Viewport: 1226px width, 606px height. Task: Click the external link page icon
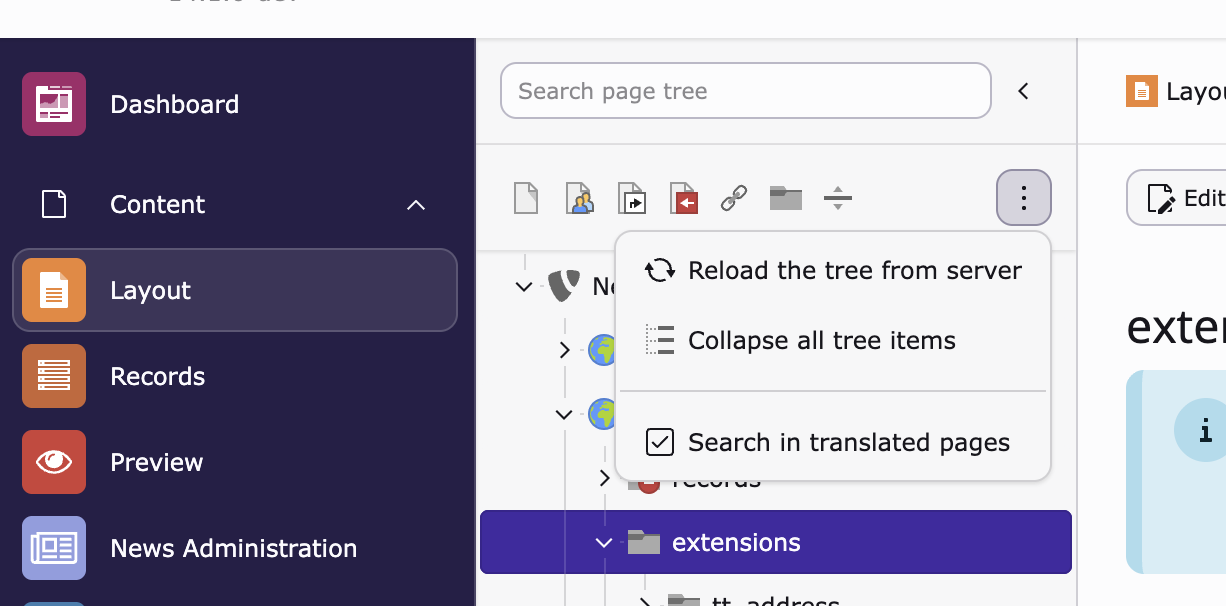pos(734,198)
